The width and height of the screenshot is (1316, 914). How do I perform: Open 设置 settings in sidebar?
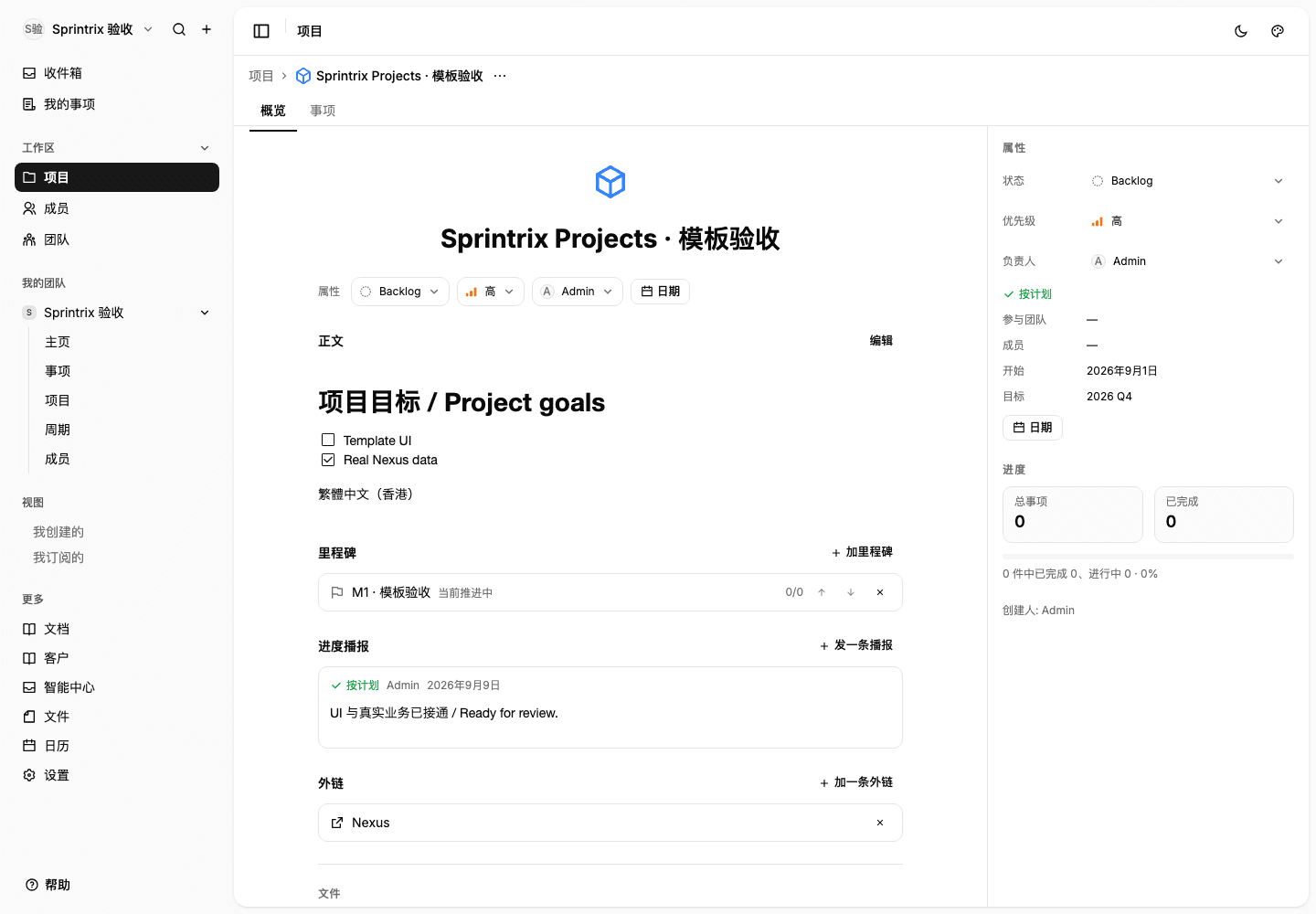tap(117, 775)
